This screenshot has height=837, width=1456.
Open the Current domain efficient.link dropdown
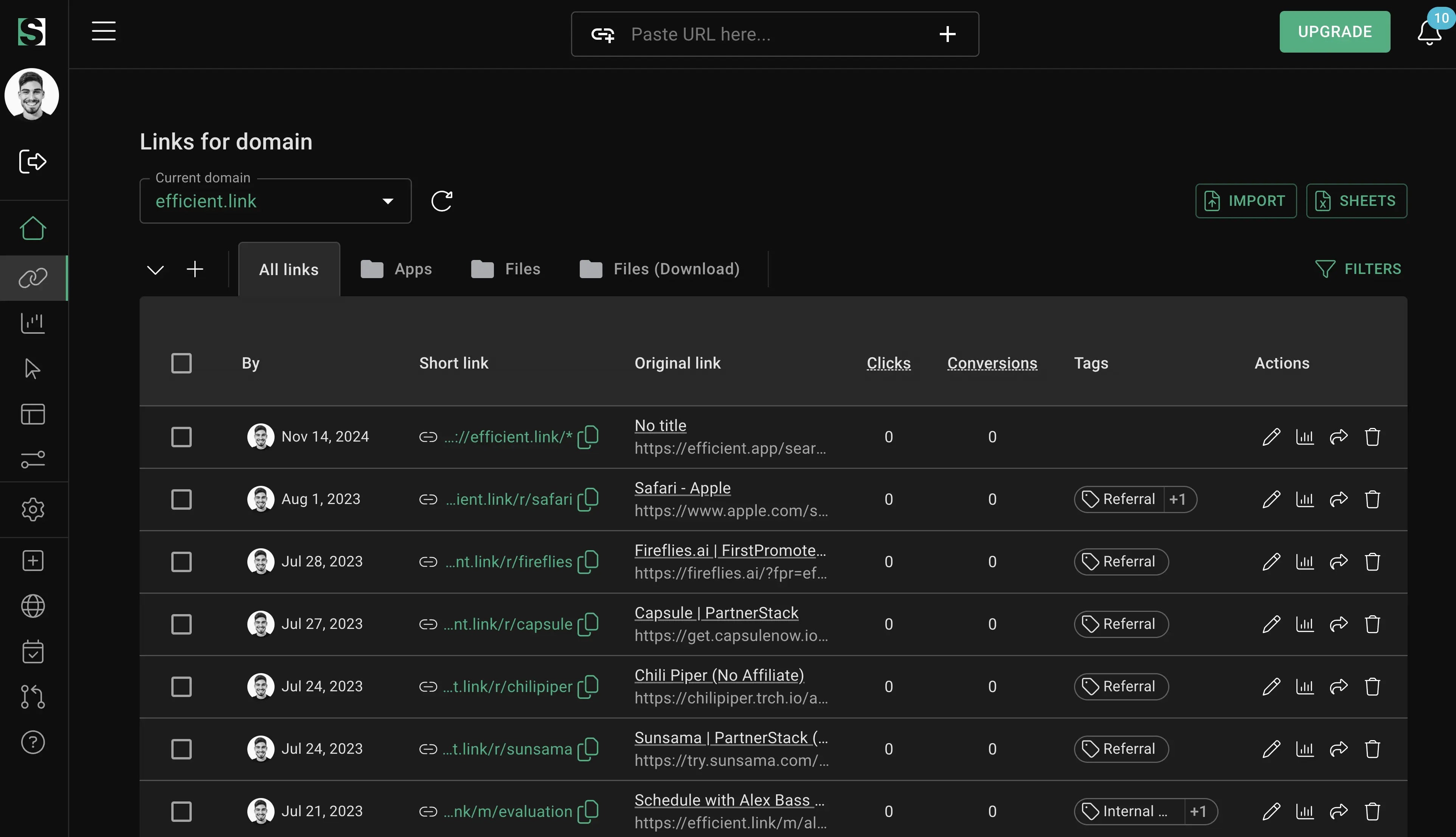(275, 201)
